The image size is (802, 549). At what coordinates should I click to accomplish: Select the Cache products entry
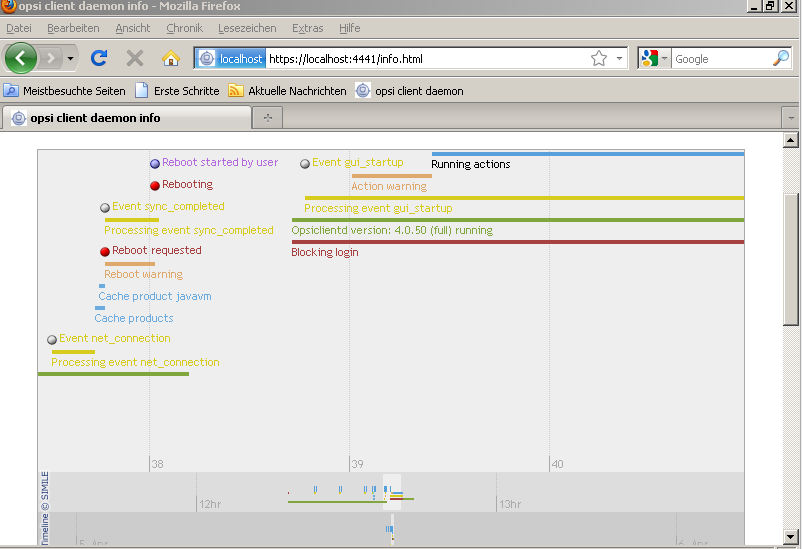pyautogui.click(x=133, y=318)
